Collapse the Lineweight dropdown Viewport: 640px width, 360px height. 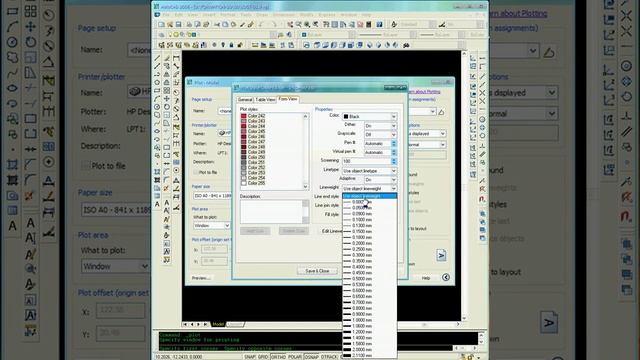tap(393, 189)
